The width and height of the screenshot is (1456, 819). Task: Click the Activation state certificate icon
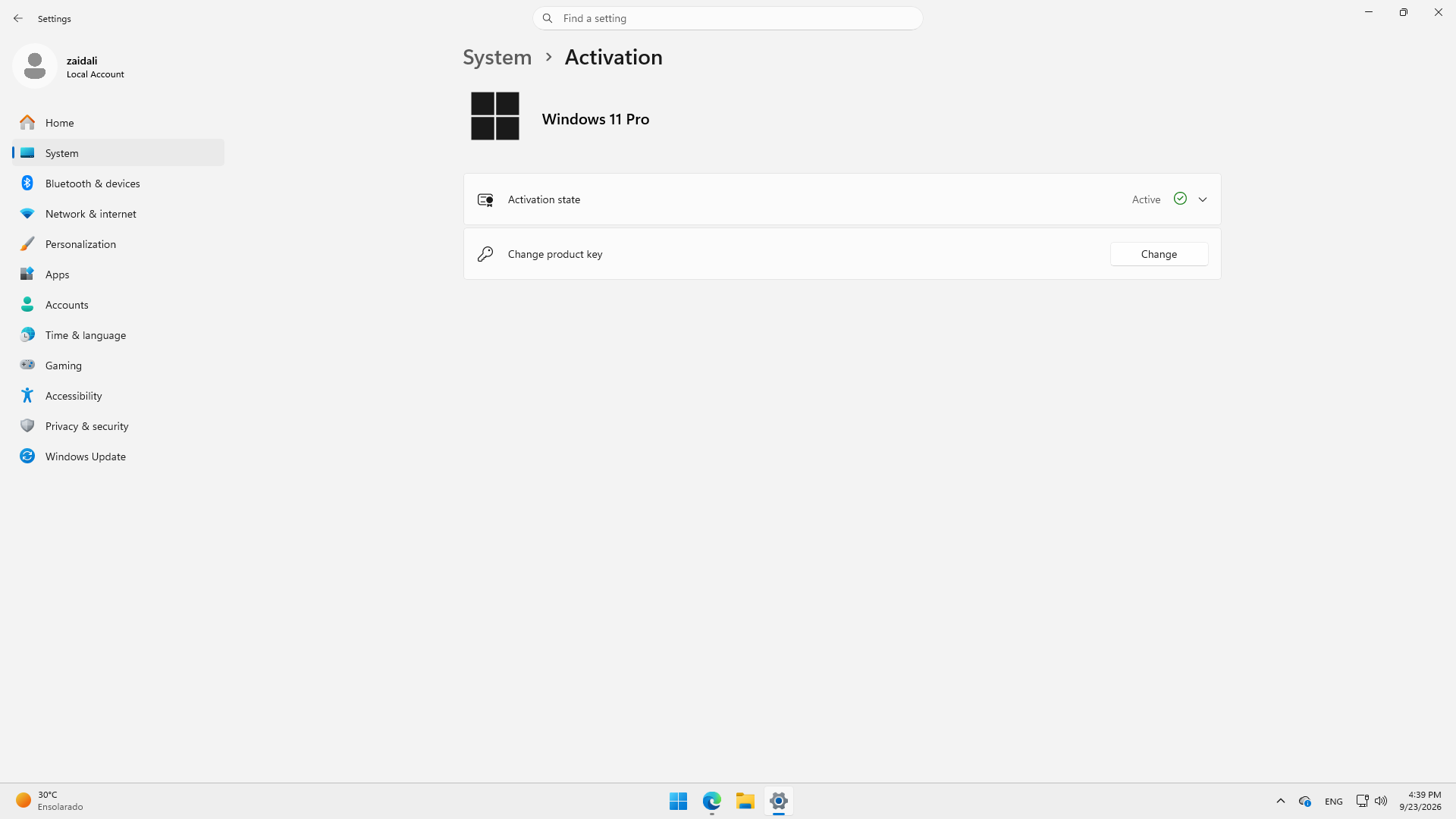click(x=485, y=199)
